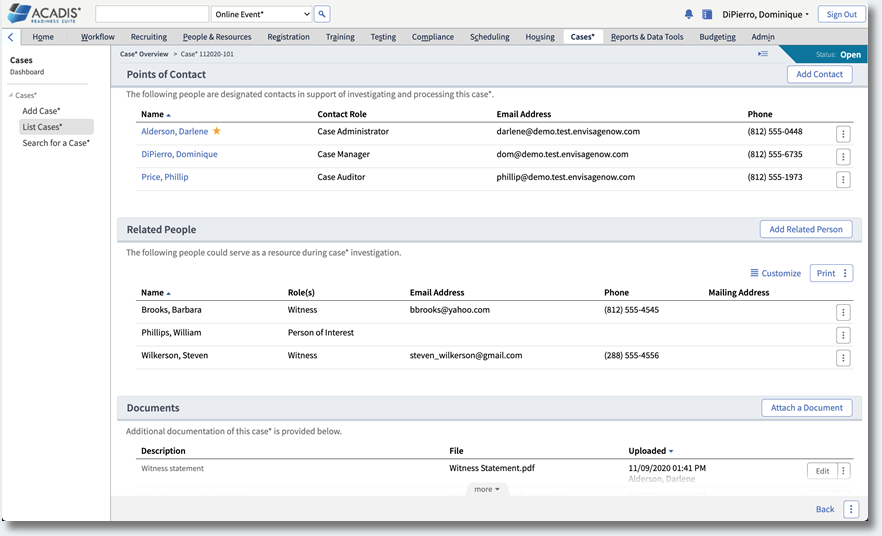This screenshot has height=536, width=882.
Task: Open kebab menu next to Back link
Action: [851, 509]
